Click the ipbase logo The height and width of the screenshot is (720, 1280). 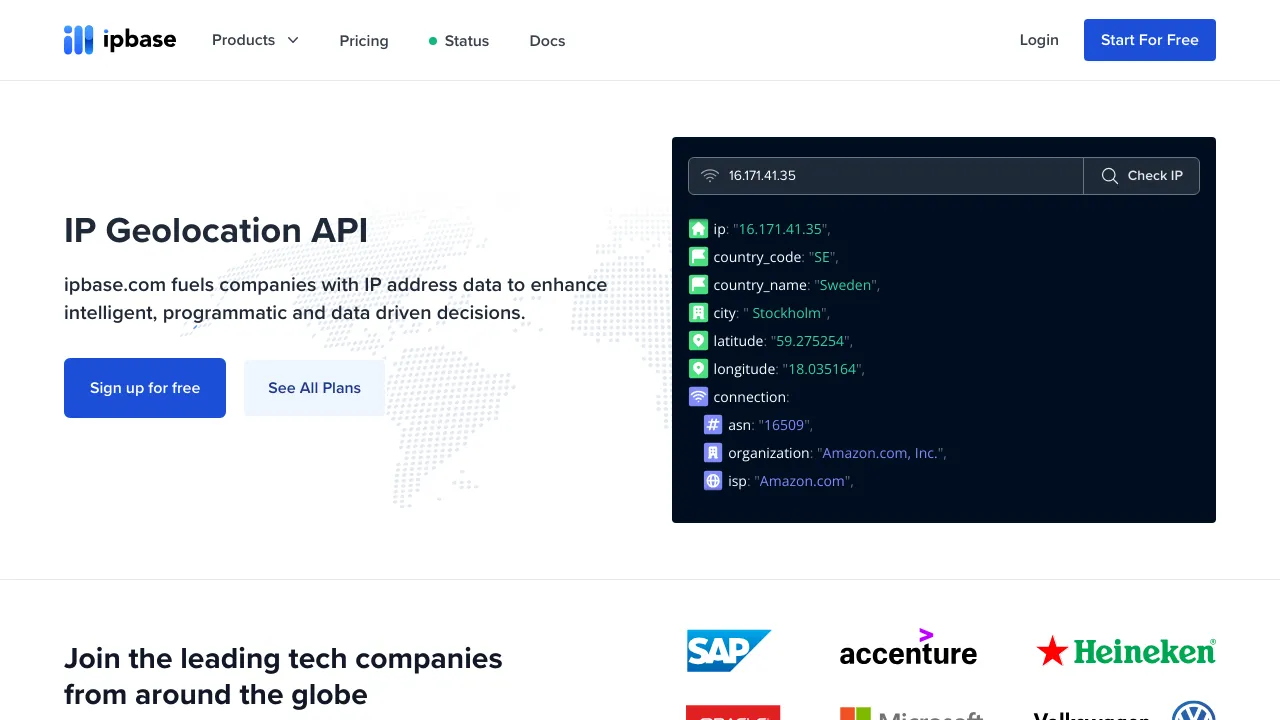(120, 40)
